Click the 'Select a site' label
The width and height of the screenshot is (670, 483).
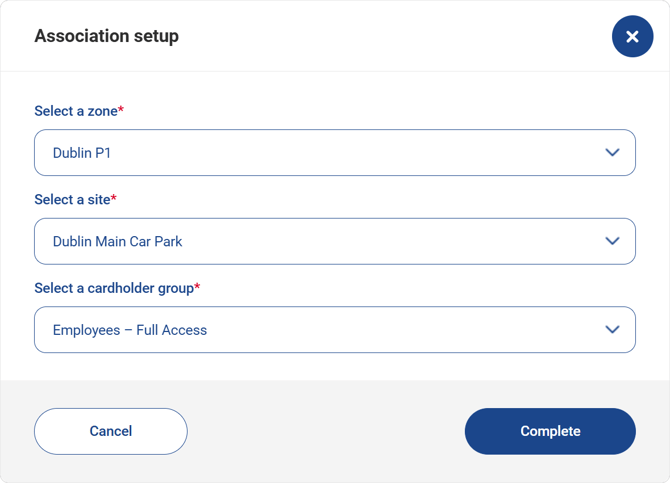click(x=72, y=200)
